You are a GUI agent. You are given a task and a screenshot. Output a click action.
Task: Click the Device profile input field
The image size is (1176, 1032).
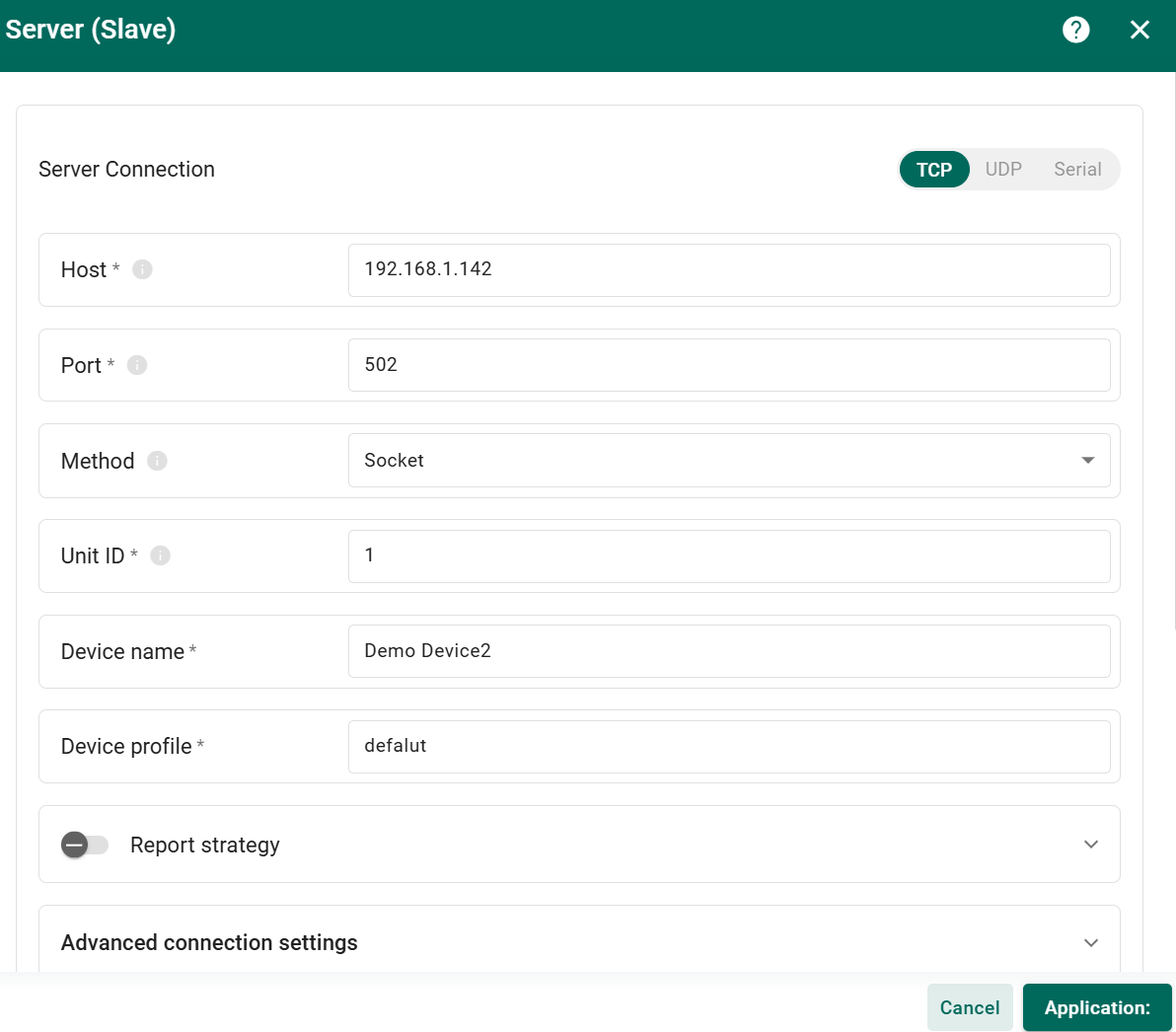pyautogui.click(x=728, y=747)
